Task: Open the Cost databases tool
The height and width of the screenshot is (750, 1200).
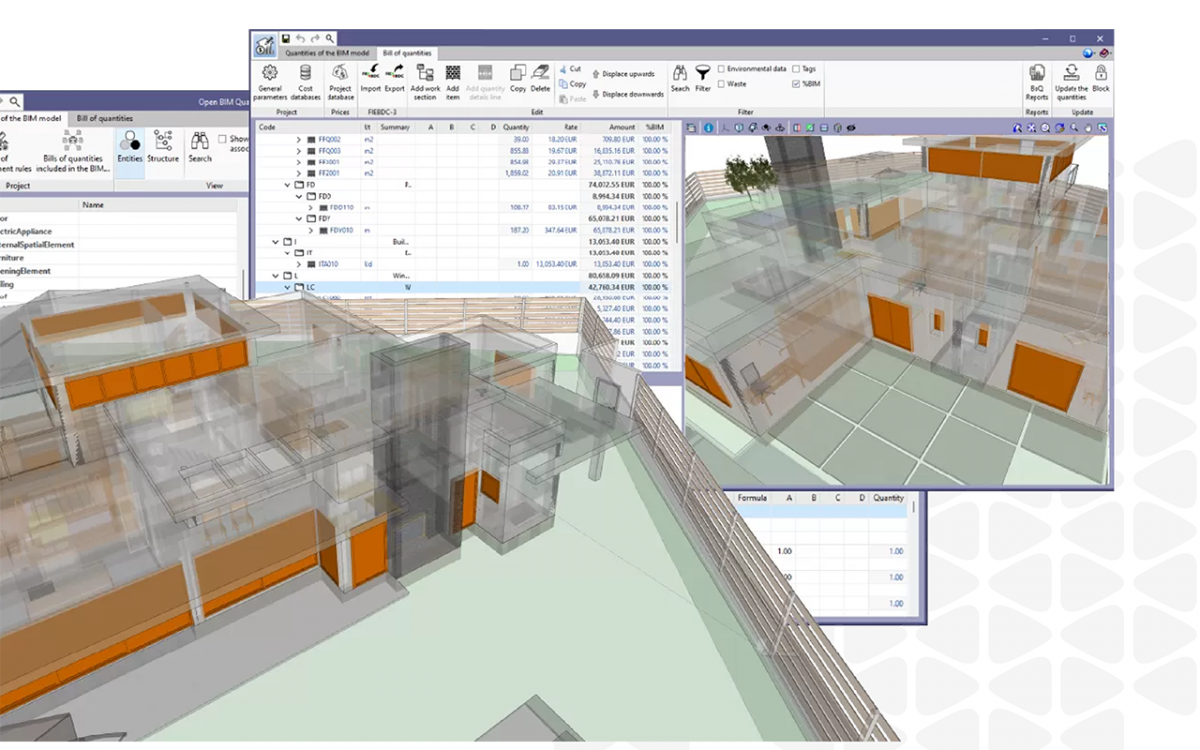Action: pyautogui.click(x=305, y=81)
